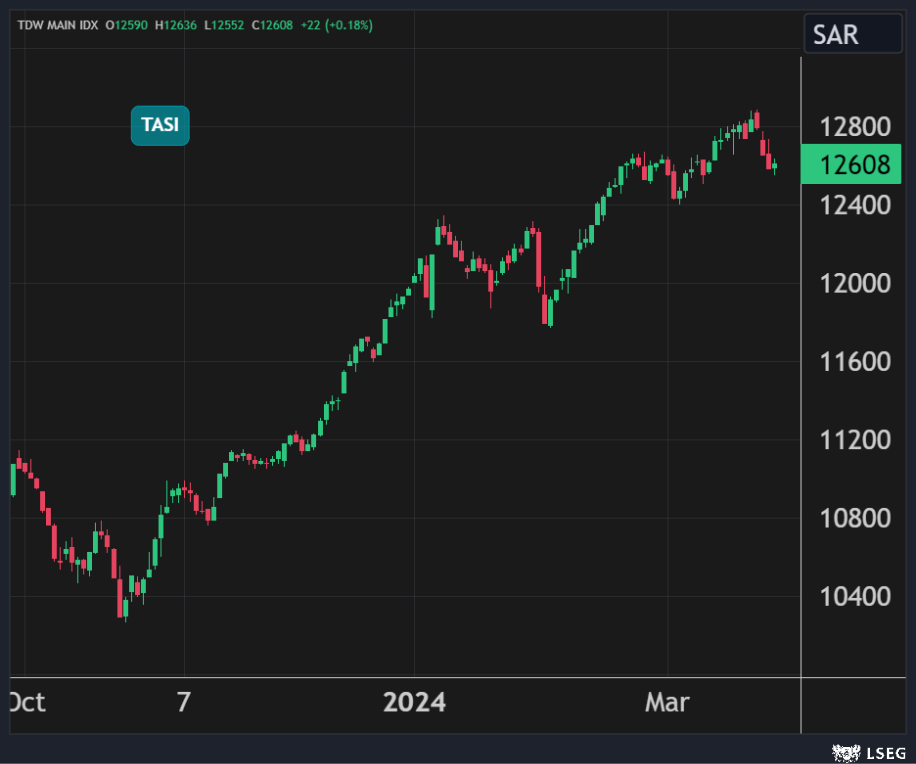Click the 11600 price axis label

pyautogui.click(x=854, y=361)
